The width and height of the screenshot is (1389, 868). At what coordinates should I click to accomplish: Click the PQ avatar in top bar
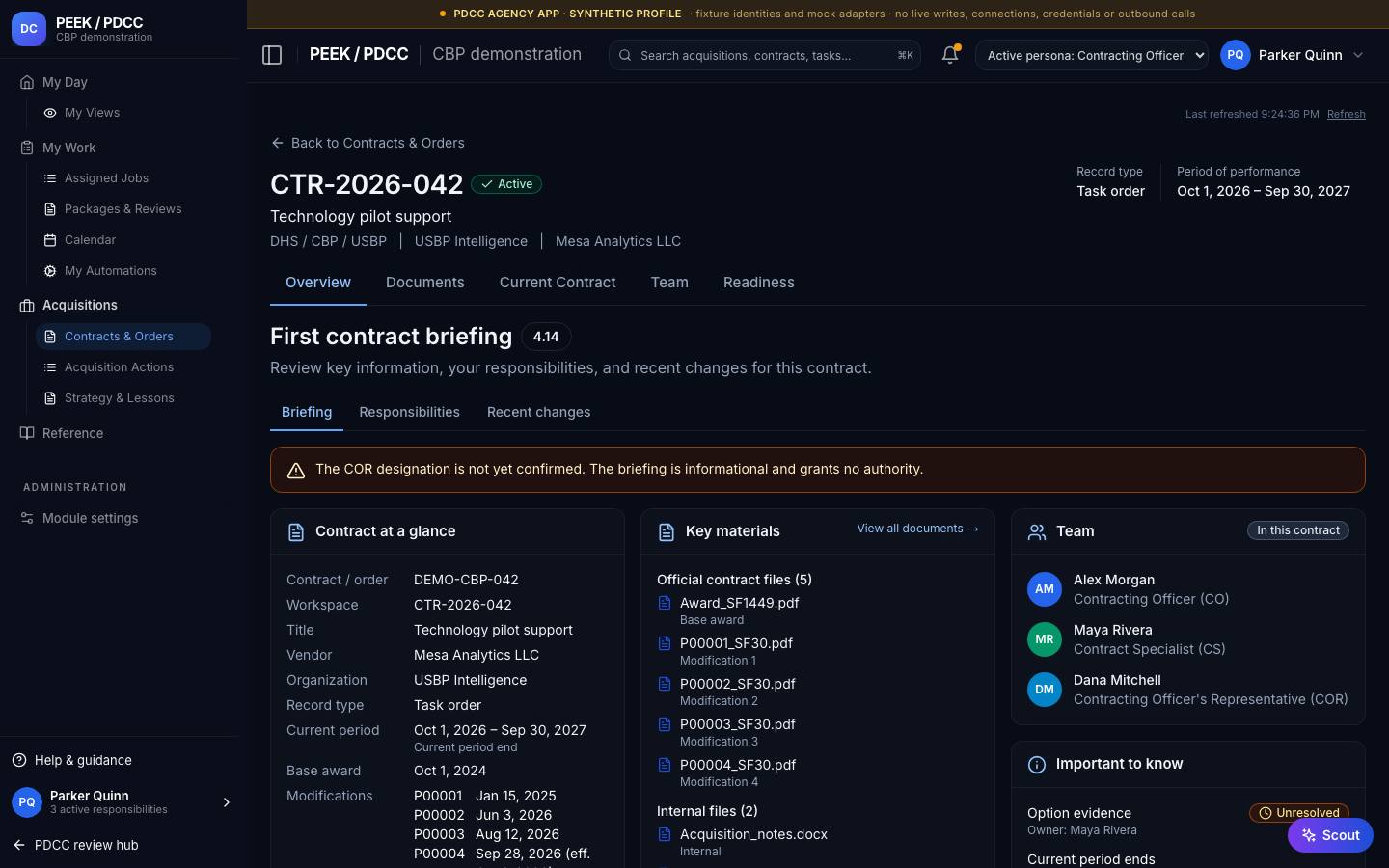(1236, 55)
